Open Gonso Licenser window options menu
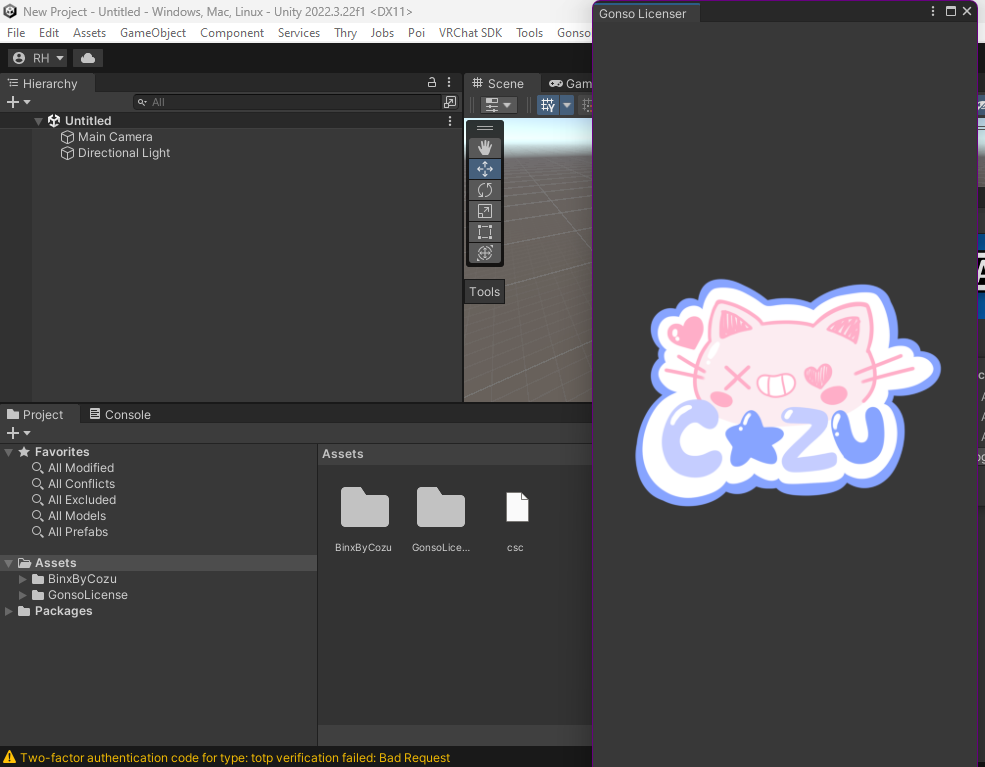Image resolution: width=985 pixels, height=767 pixels. (933, 11)
